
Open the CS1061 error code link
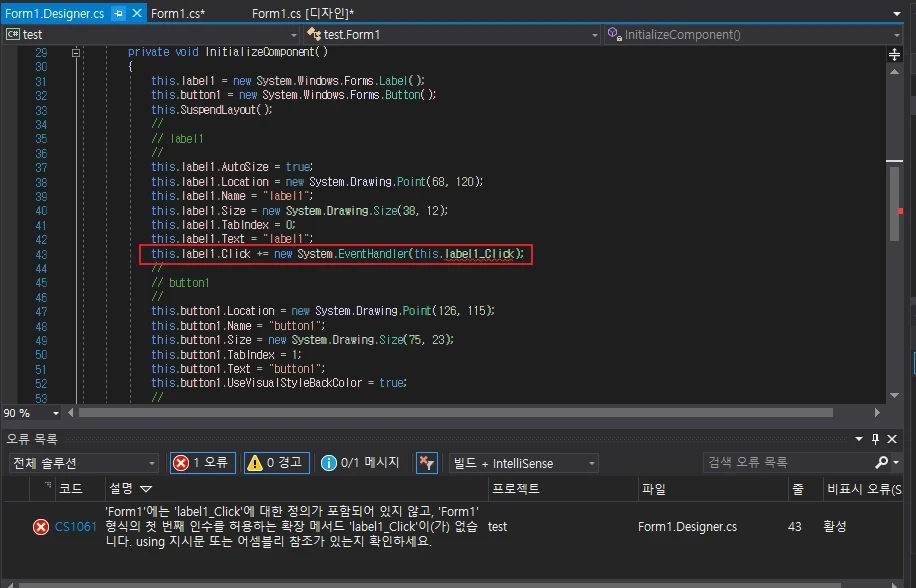point(76,527)
